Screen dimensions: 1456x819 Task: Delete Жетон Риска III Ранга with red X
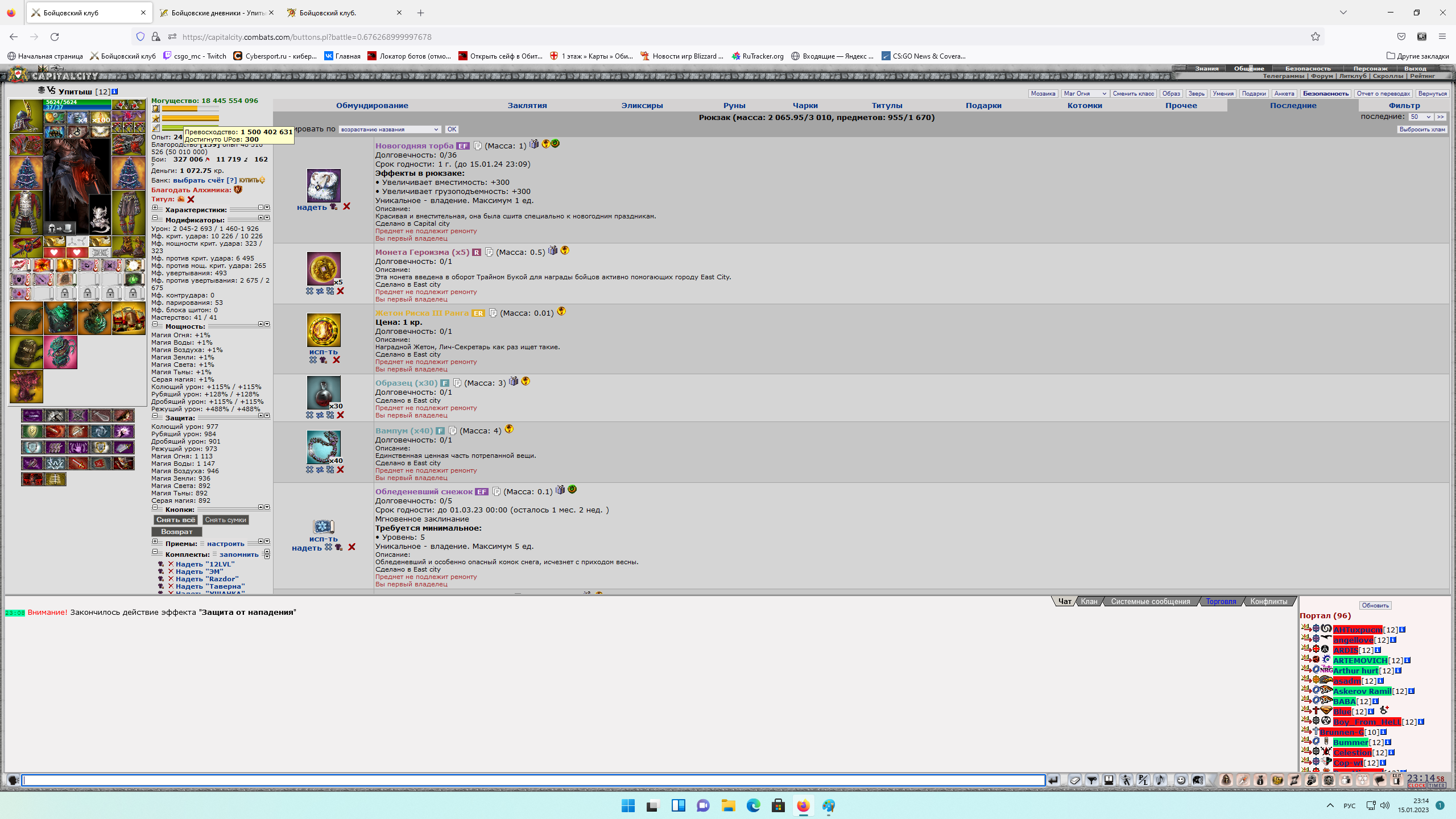click(x=336, y=360)
